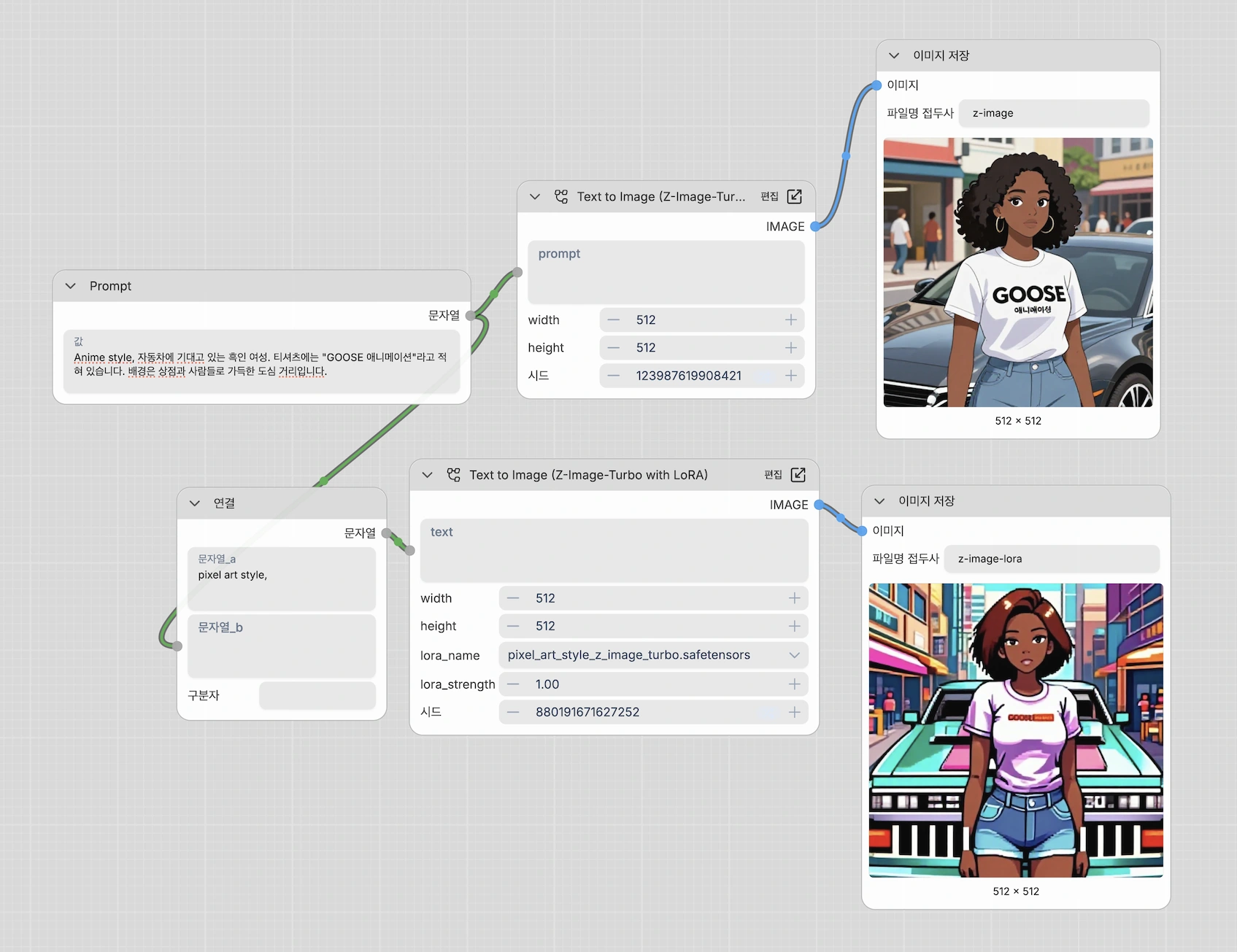Viewport: 1237px width, 952px height.
Task: Collapse the z-image-lora 이미지 저장 node
Action: (x=879, y=501)
